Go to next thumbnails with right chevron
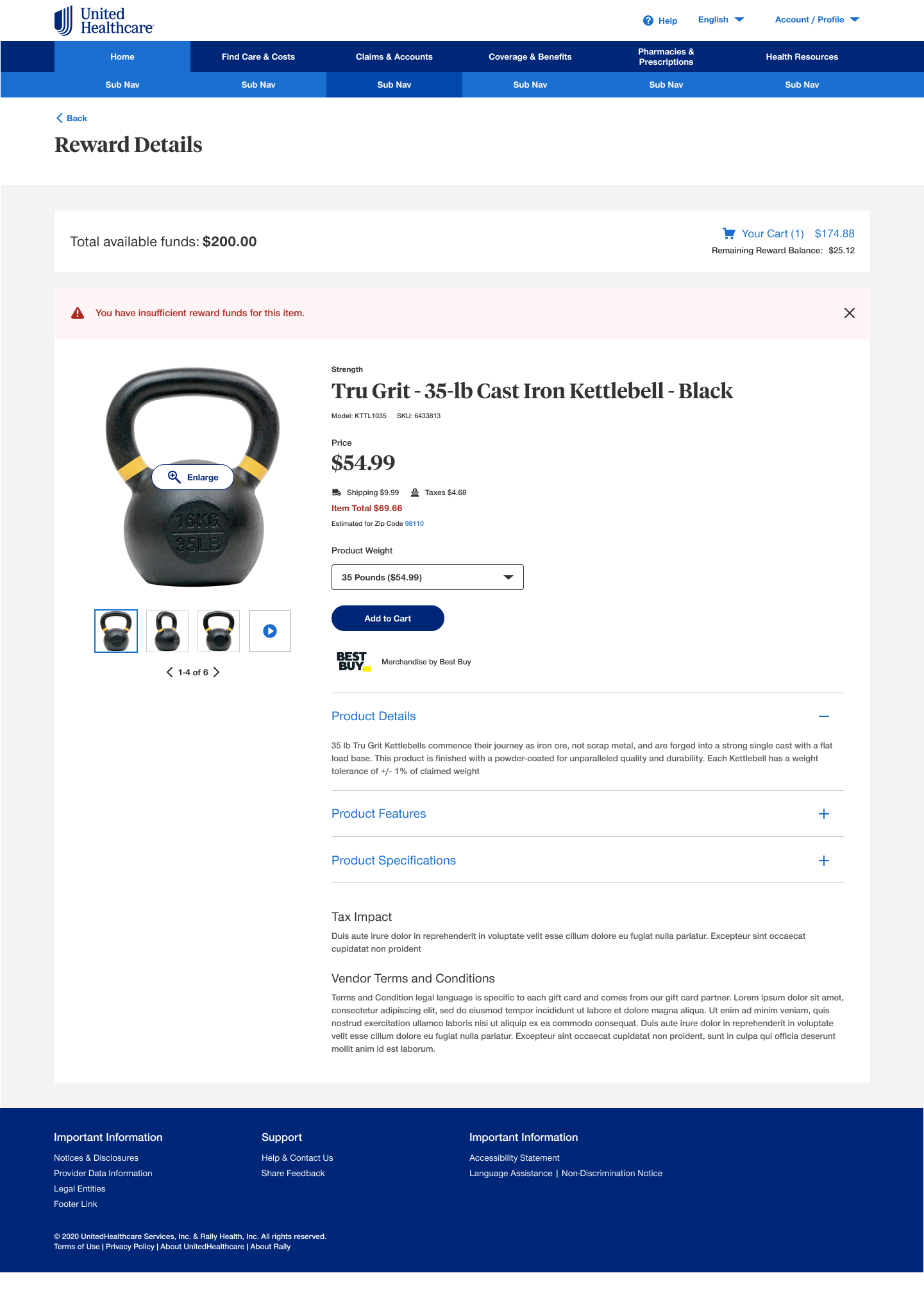Image resolution: width=924 pixels, height=1298 pixels. pyautogui.click(x=217, y=672)
